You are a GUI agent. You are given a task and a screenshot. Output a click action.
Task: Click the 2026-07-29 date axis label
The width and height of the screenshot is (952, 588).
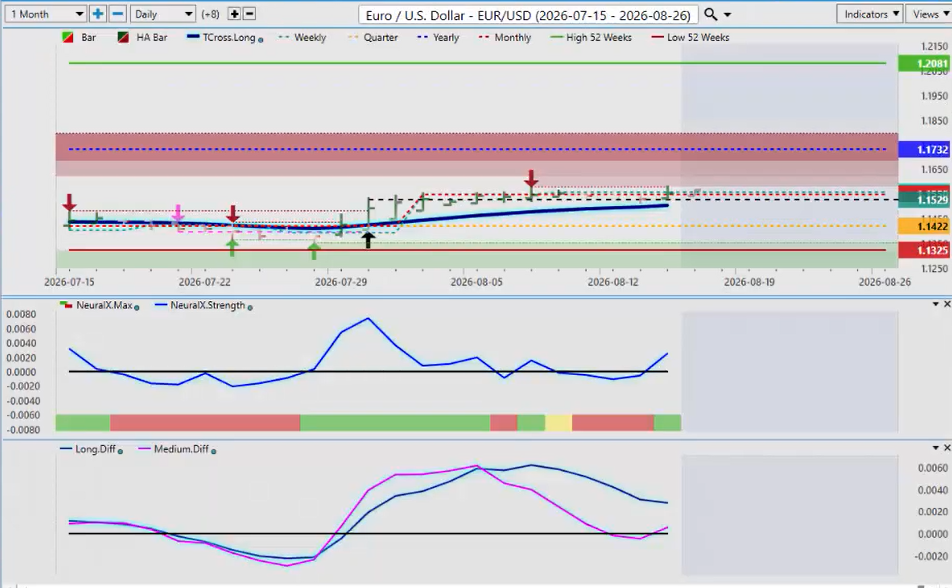341,282
